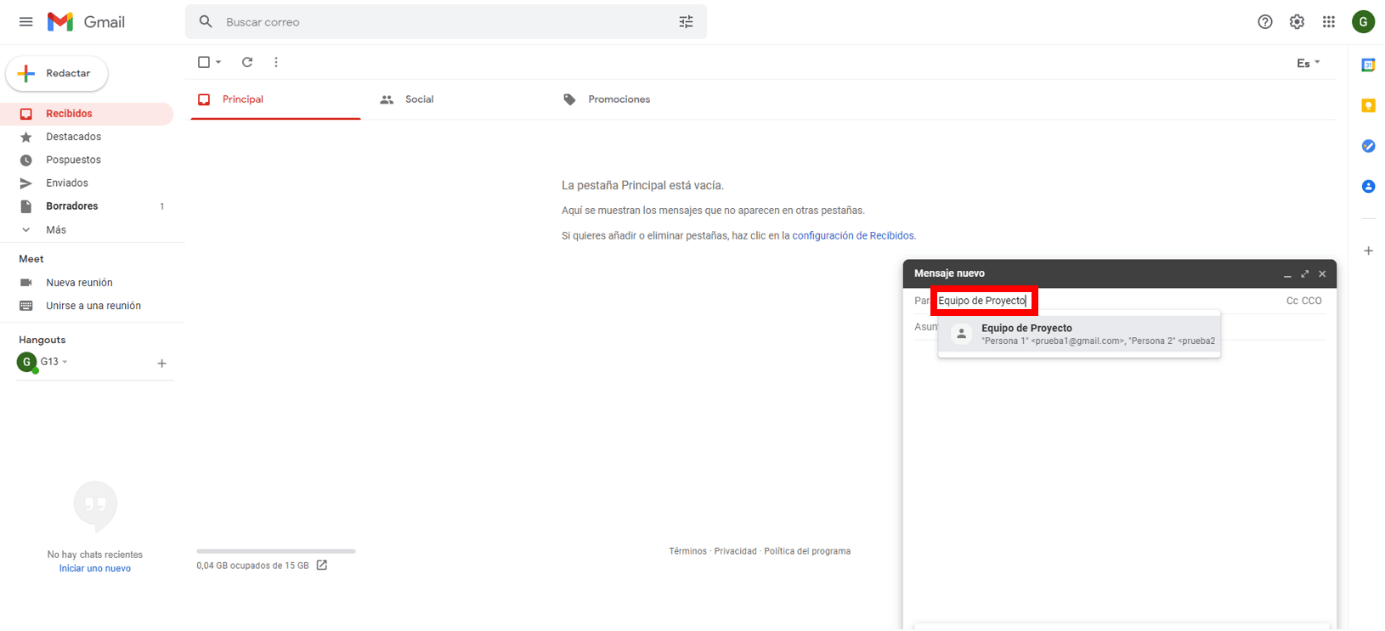The height and width of the screenshot is (631, 1385).
Task: Open Contacts side panel icon
Action: [1369, 186]
